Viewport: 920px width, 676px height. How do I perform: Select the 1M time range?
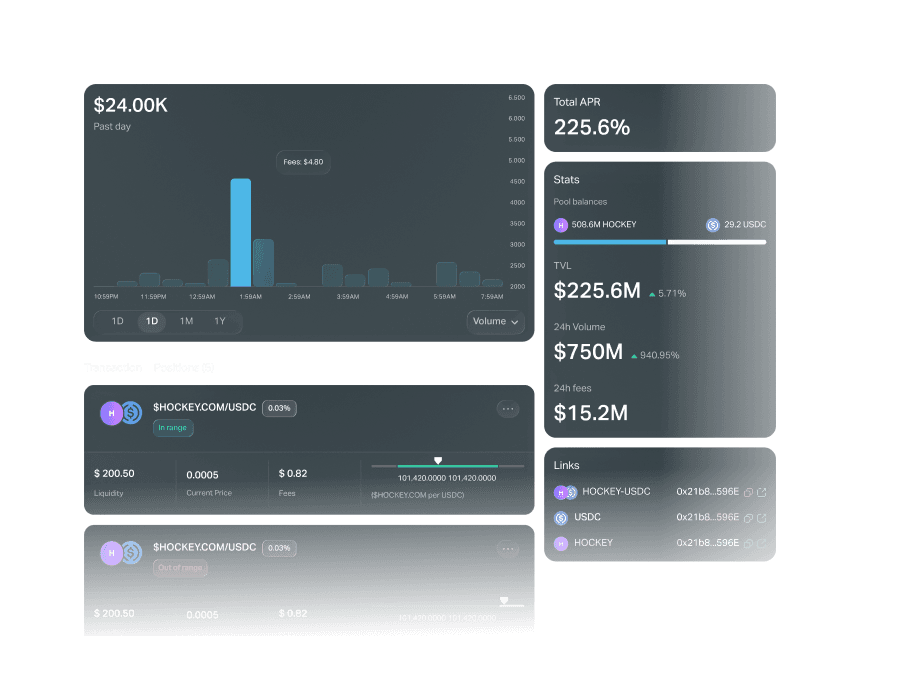point(186,322)
